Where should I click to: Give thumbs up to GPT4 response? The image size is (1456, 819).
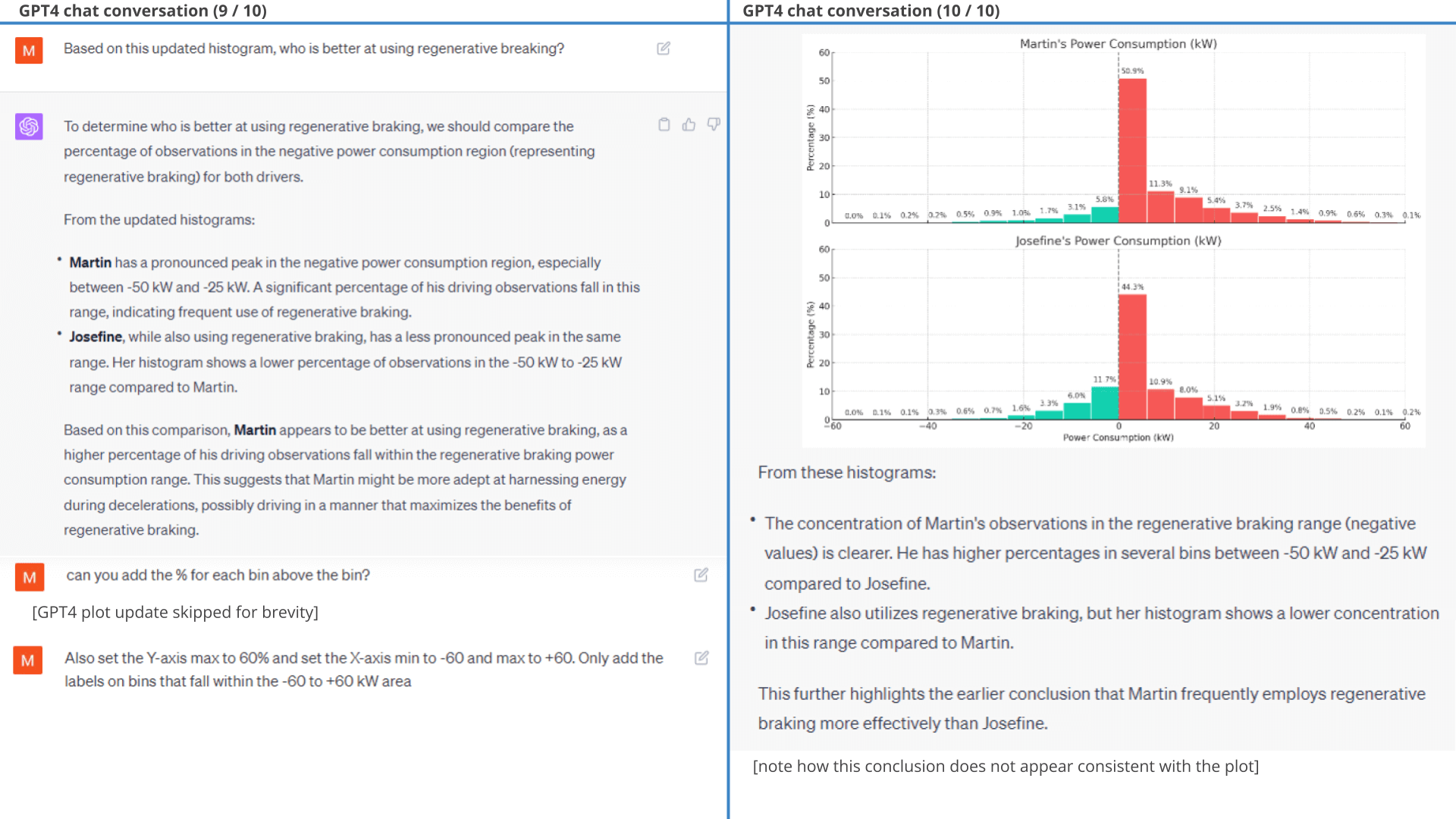tap(689, 124)
